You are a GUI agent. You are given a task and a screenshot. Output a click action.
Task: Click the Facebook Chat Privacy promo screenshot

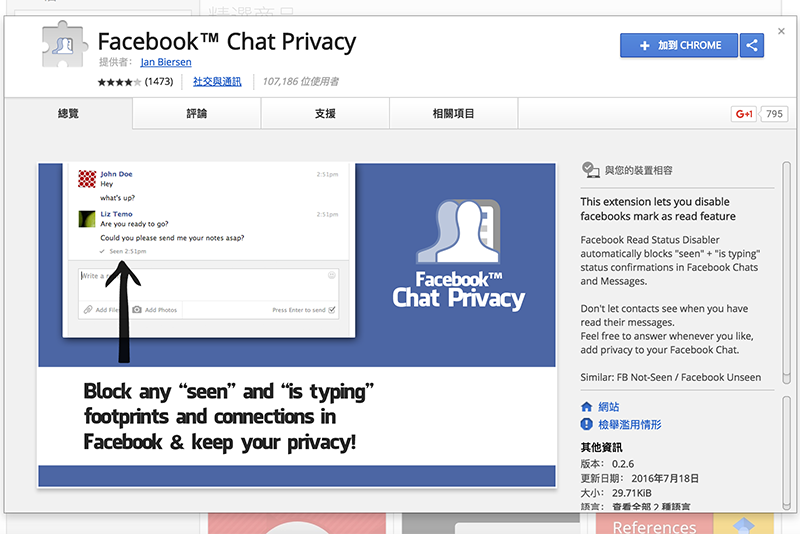[x=297, y=325]
